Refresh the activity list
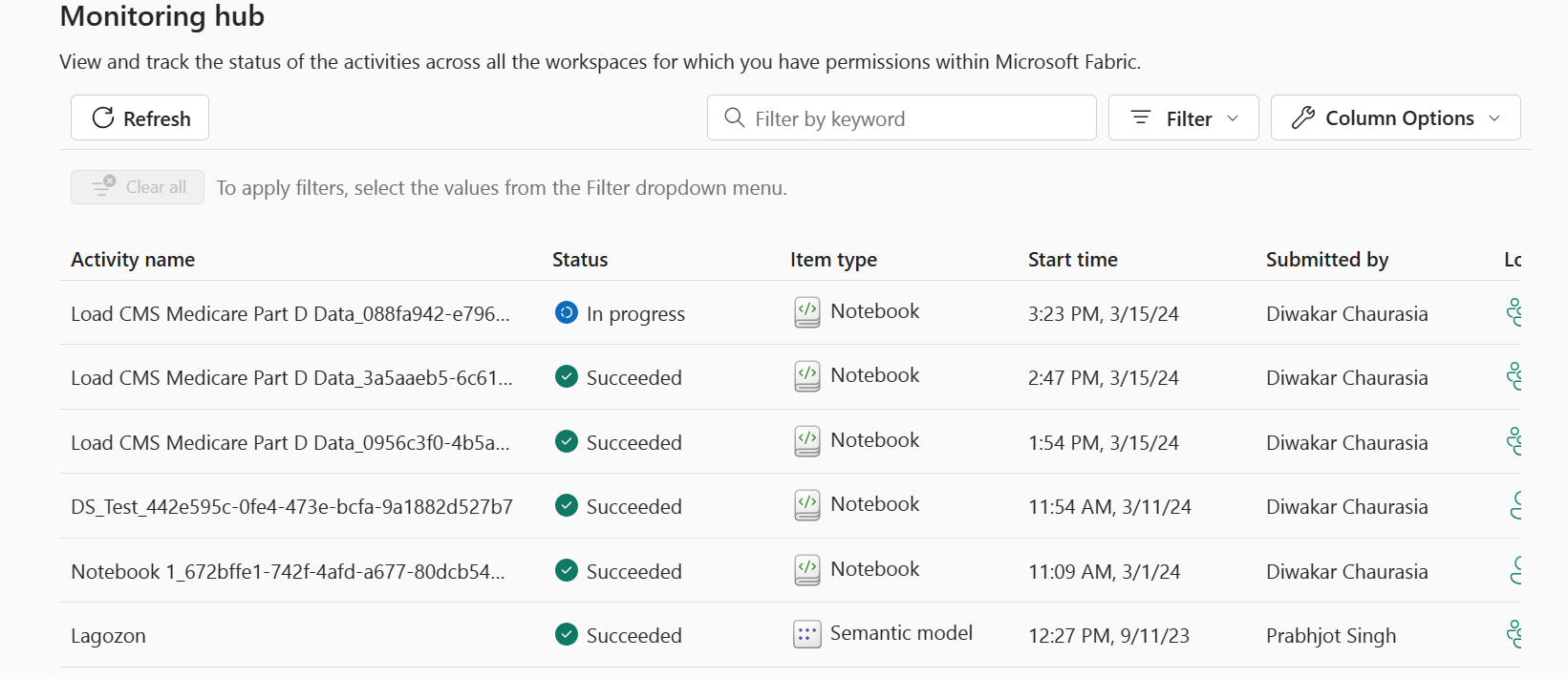The width and height of the screenshot is (1568, 679). [140, 117]
